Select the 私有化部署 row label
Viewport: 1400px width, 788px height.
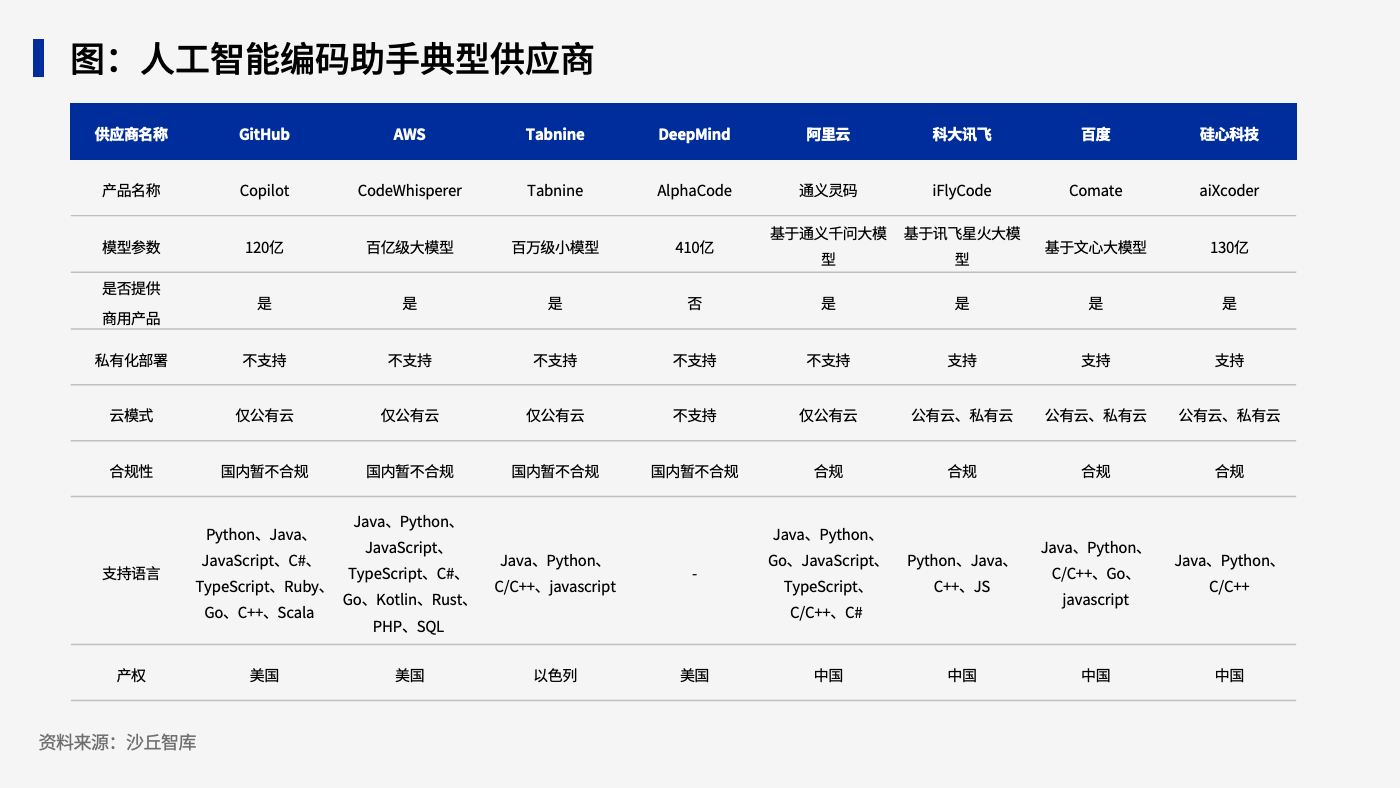click(131, 360)
